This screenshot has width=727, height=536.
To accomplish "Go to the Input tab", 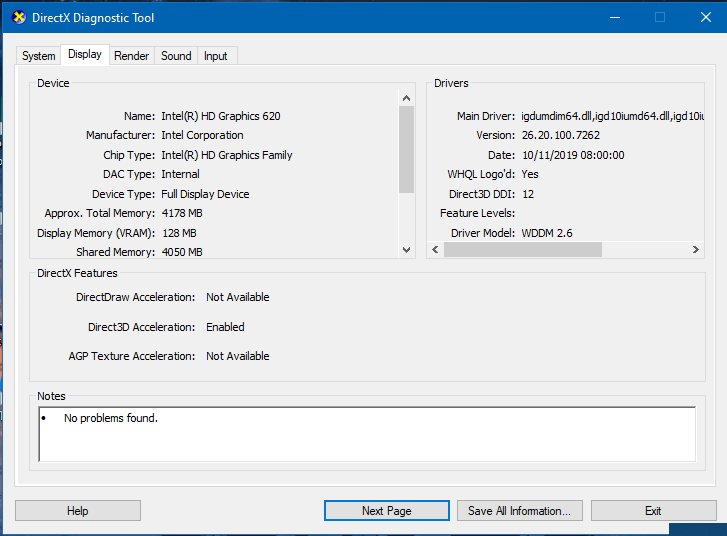I will (x=216, y=56).
